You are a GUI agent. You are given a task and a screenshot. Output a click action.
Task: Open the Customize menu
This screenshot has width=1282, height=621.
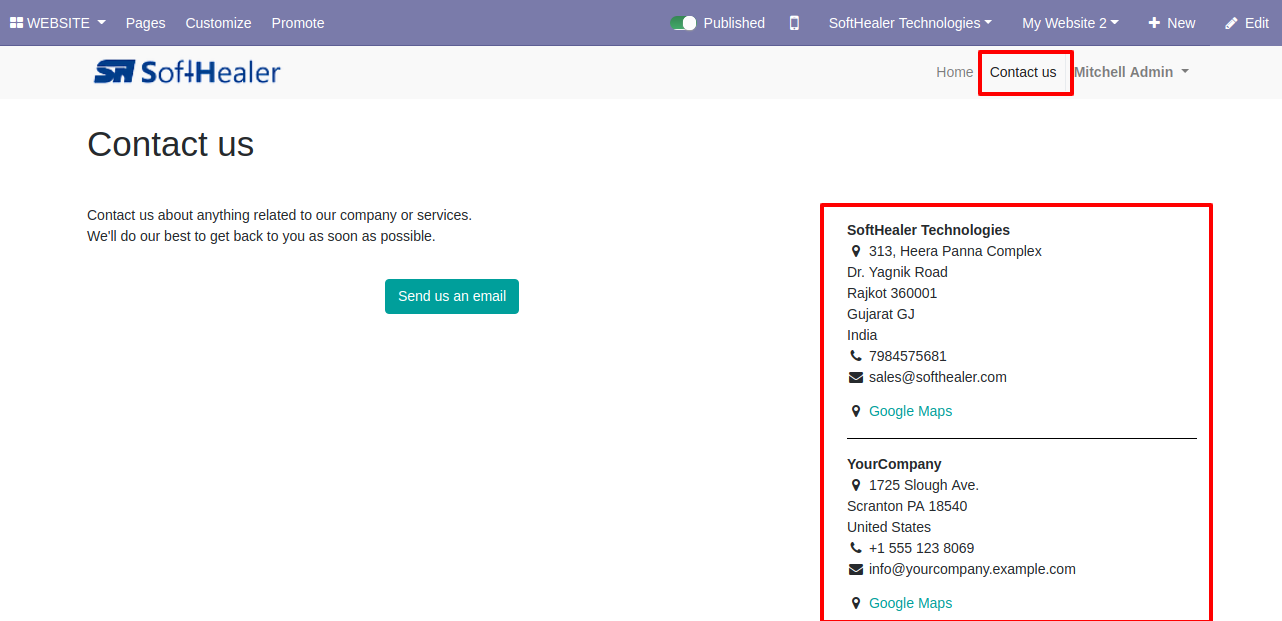pyautogui.click(x=218, y=23)
